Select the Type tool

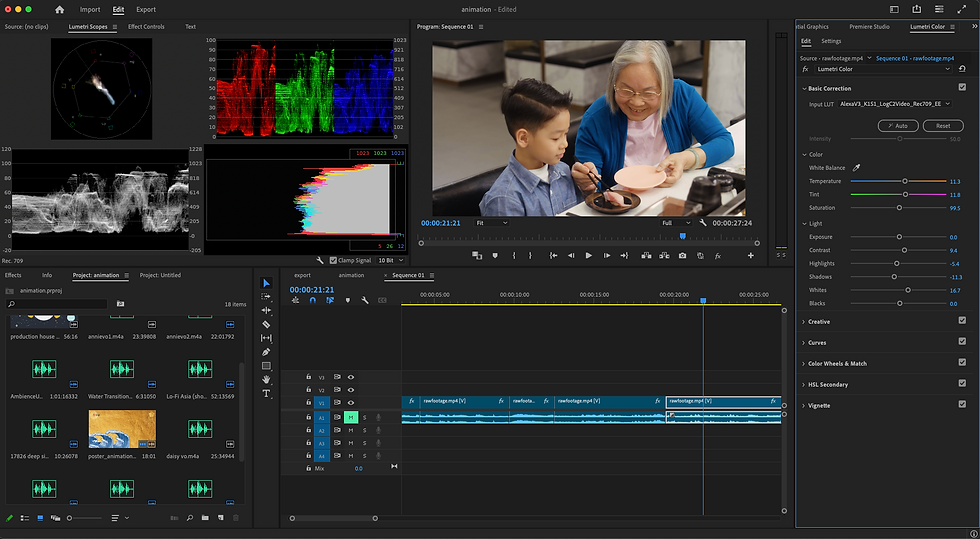pos(266,393)
